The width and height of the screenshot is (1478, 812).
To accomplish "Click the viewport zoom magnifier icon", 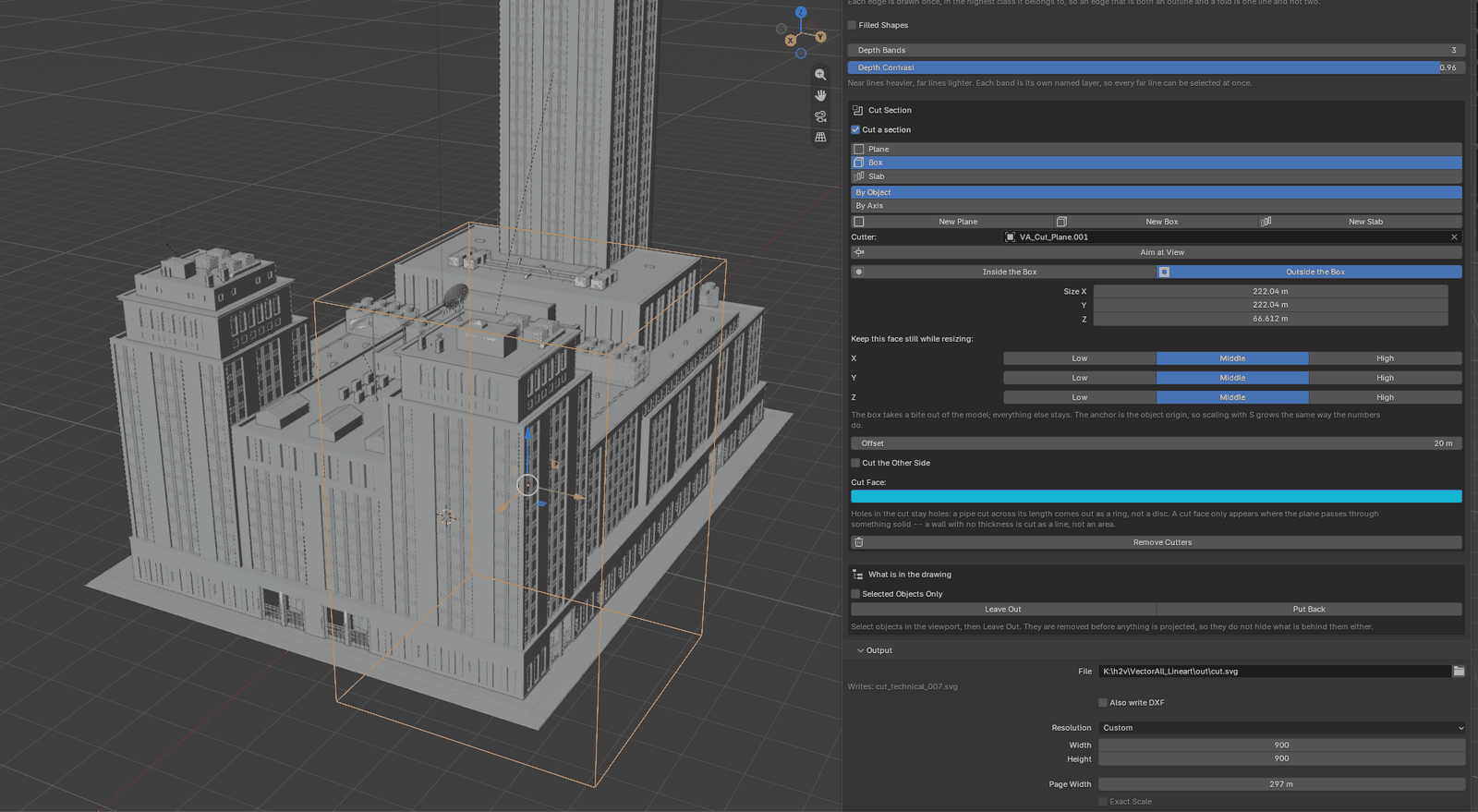I will [x=820, y=75].
